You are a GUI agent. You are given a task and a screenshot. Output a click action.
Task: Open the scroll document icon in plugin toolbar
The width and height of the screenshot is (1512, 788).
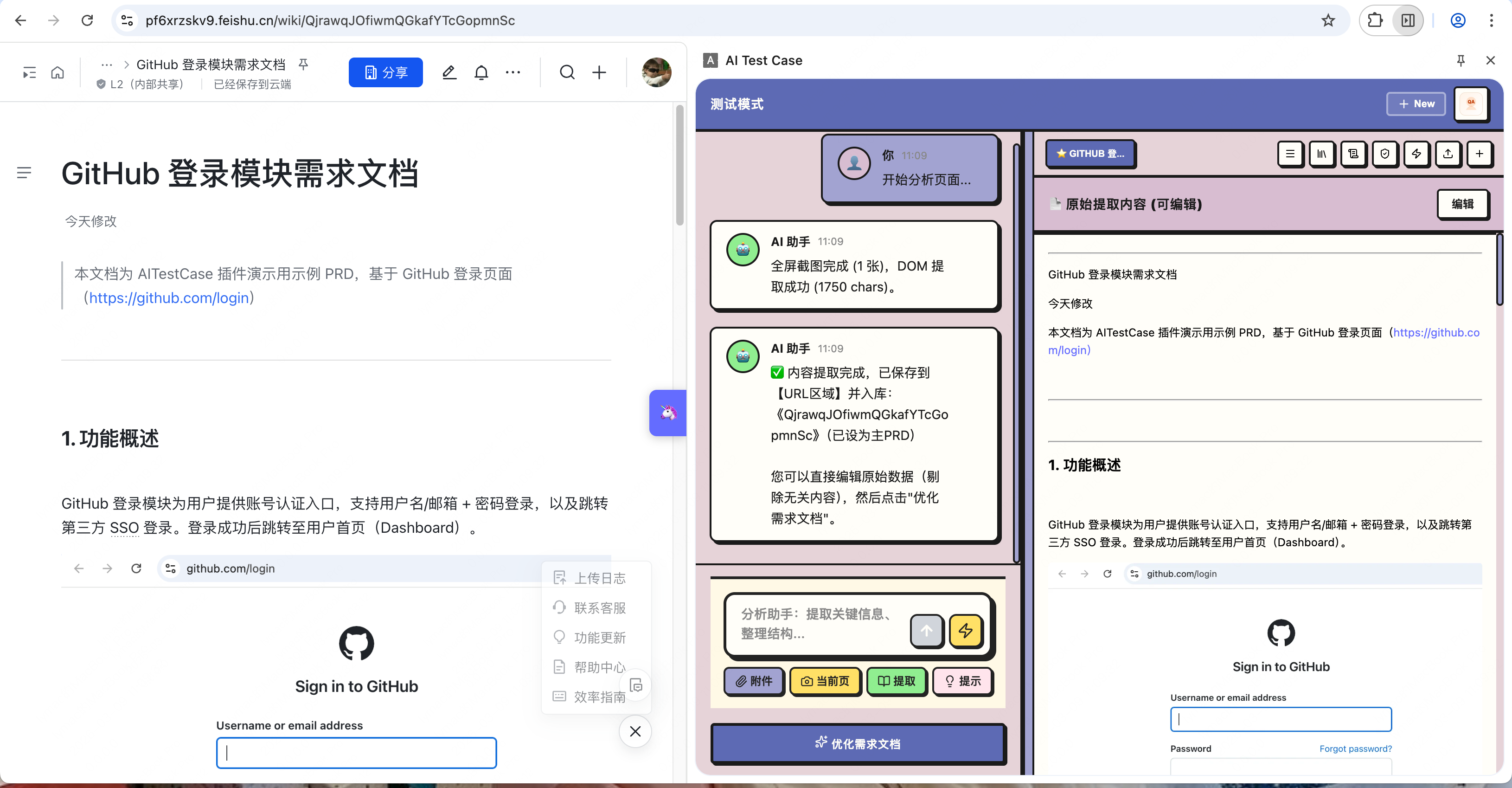[1353, 154]
